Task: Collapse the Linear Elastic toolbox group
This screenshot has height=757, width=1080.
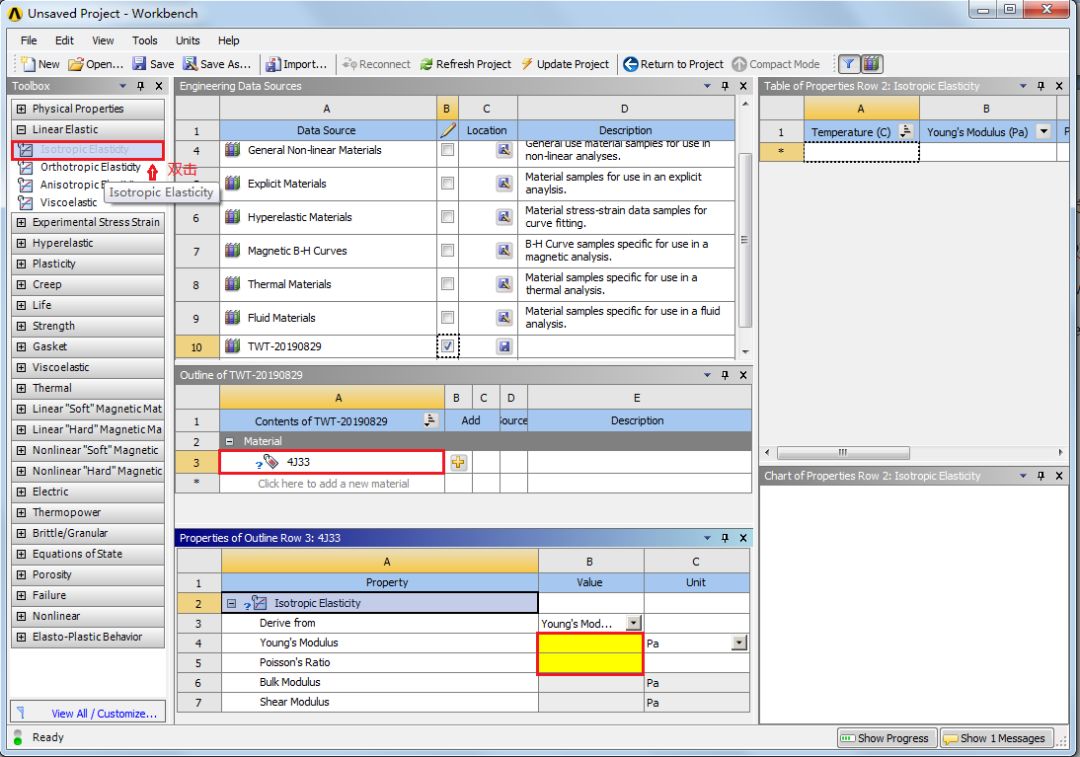Action: (x=21, y=129)
